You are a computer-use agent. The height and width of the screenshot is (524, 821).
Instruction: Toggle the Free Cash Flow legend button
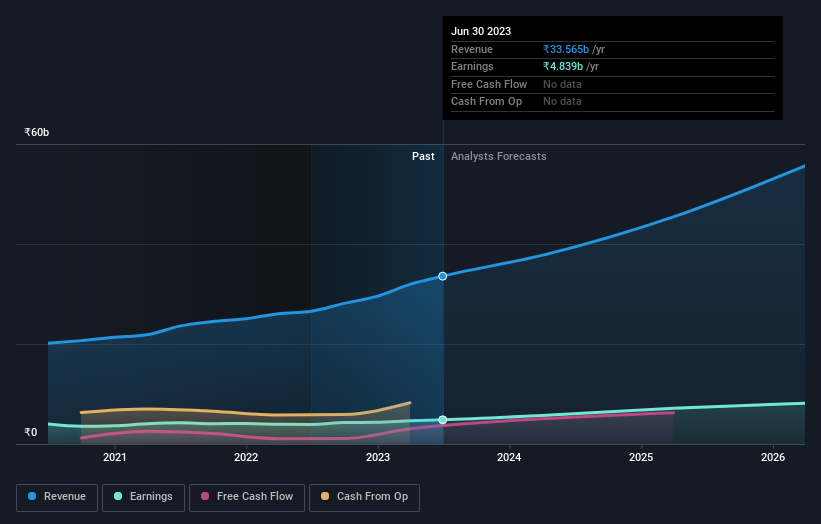(247, 497)
